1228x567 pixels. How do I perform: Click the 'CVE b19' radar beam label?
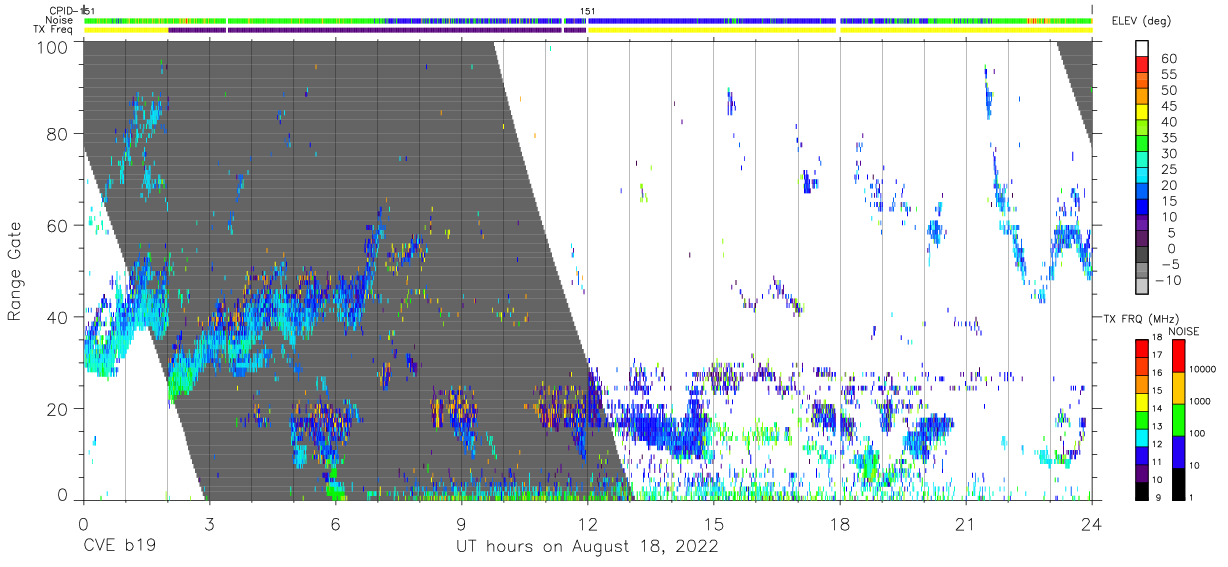tap(119, 546)
